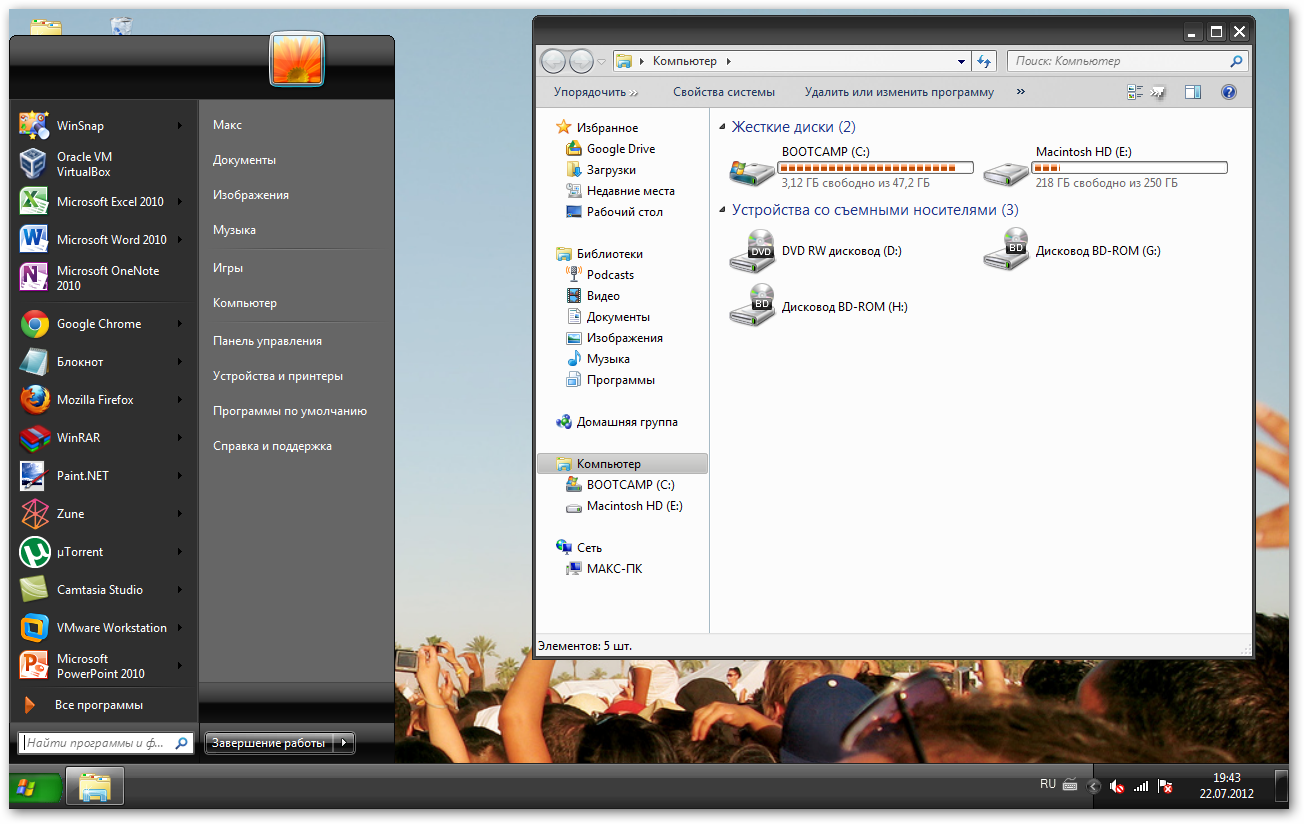Click Найти программы и файлы search box
Image resolution: width=1304 pixels, height=824 pixels.
(x=106, y=743)
